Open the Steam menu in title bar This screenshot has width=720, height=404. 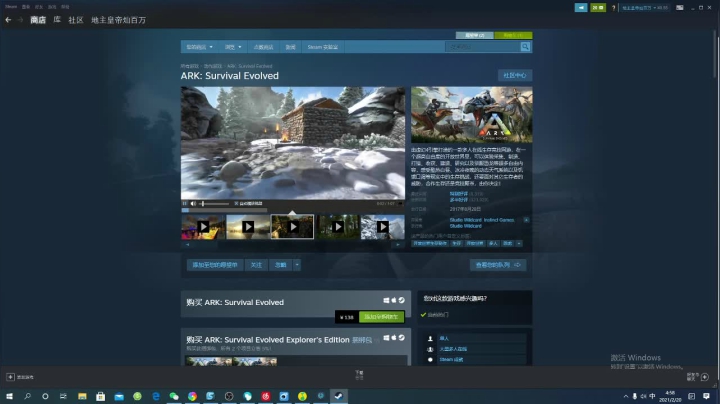[11, 6]
